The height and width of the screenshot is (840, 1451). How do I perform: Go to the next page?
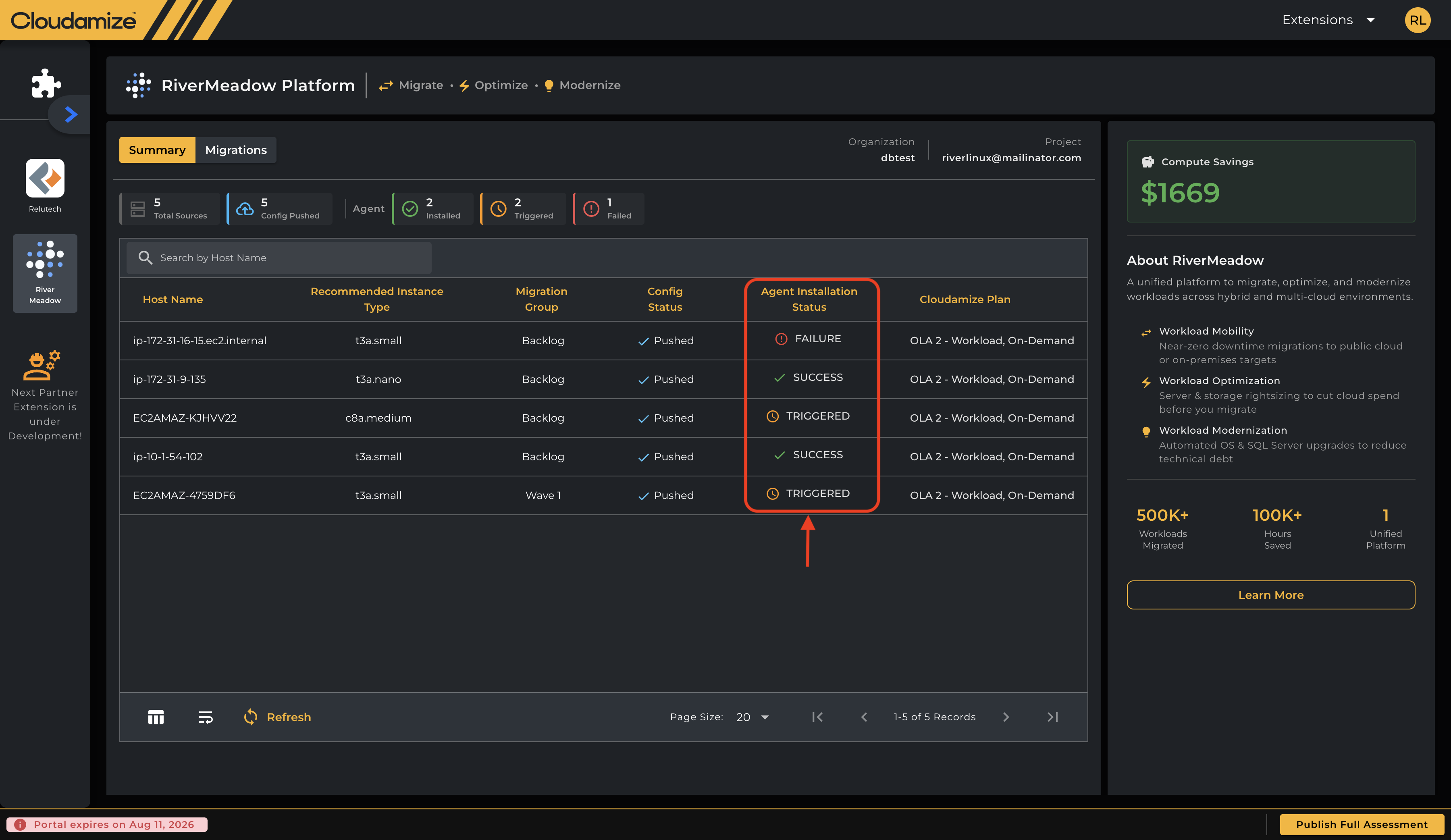pyautogui.click(x=1006, y=717)
